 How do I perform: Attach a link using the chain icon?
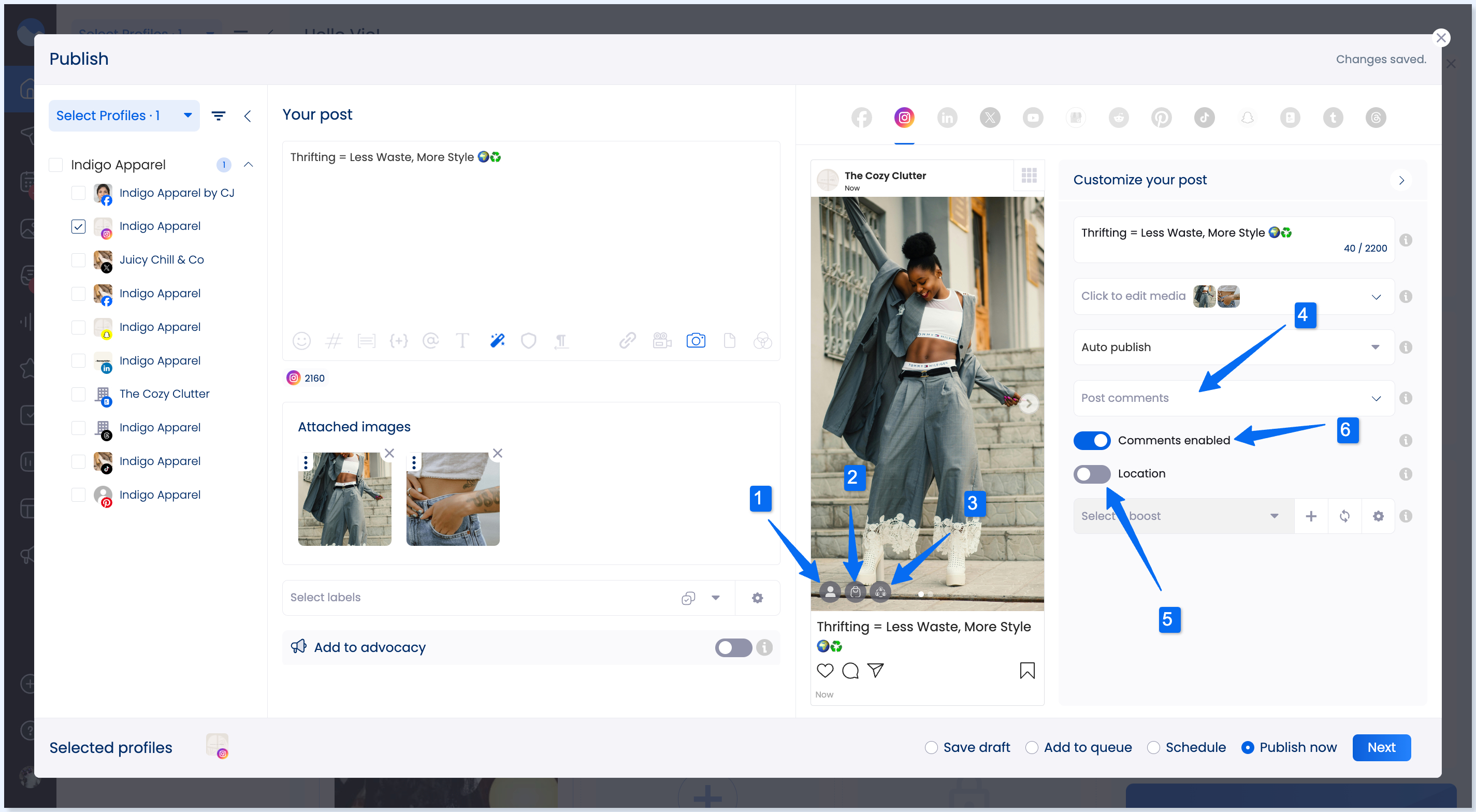click(627, 340)
